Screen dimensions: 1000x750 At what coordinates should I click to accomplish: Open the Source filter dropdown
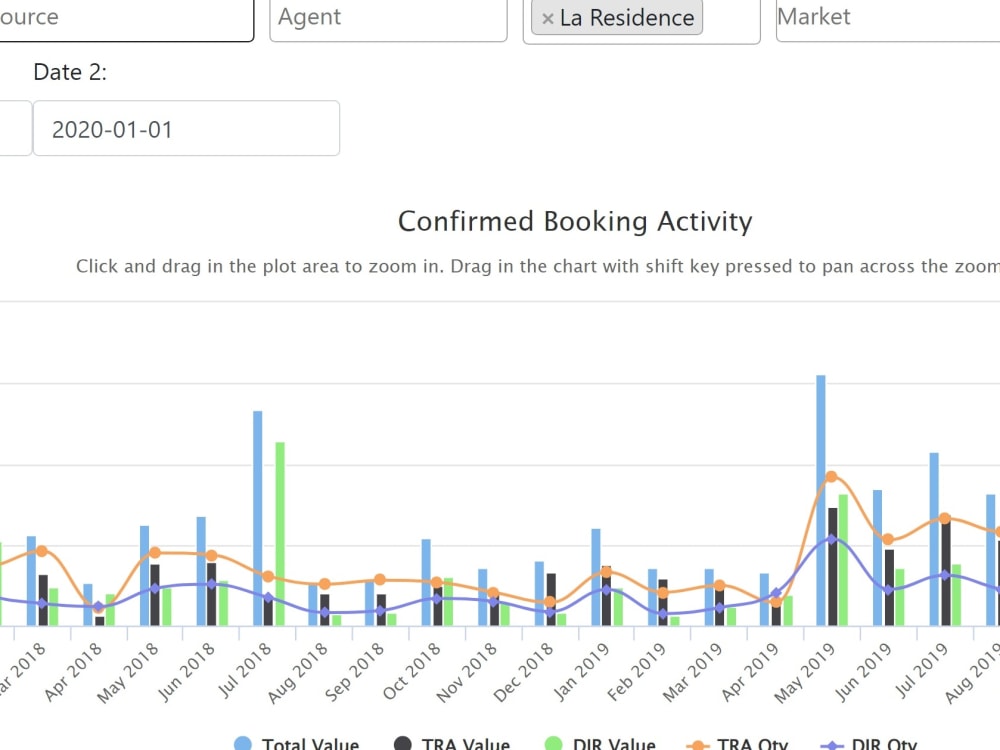(125, 17)
